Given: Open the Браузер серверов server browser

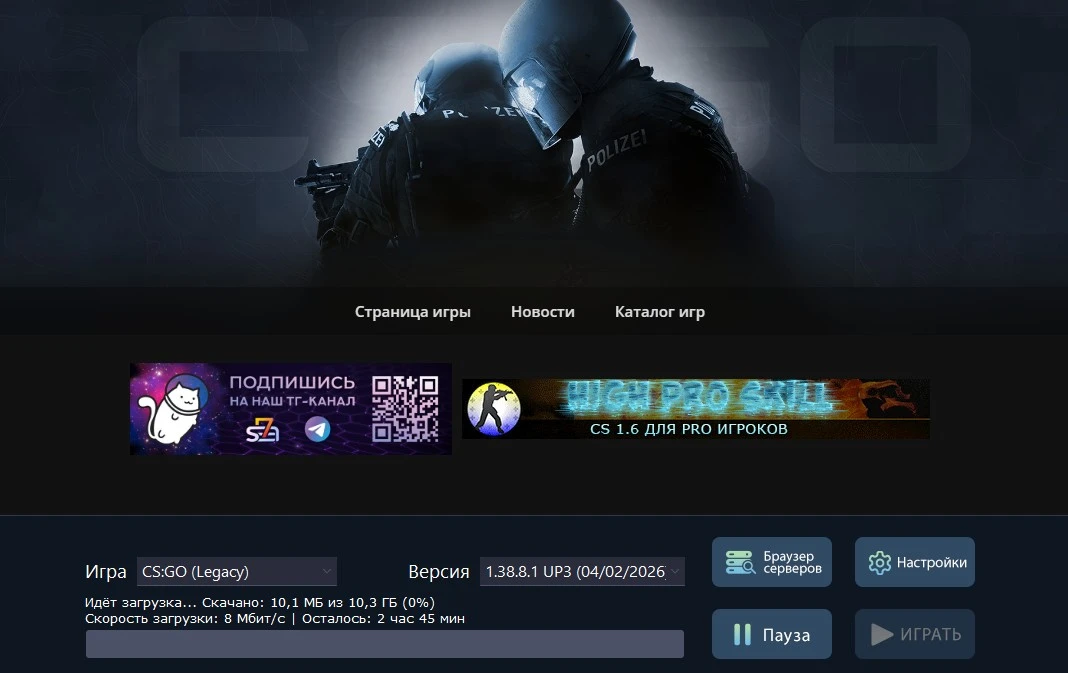Looking at the screenshot, I should [772, 562].
